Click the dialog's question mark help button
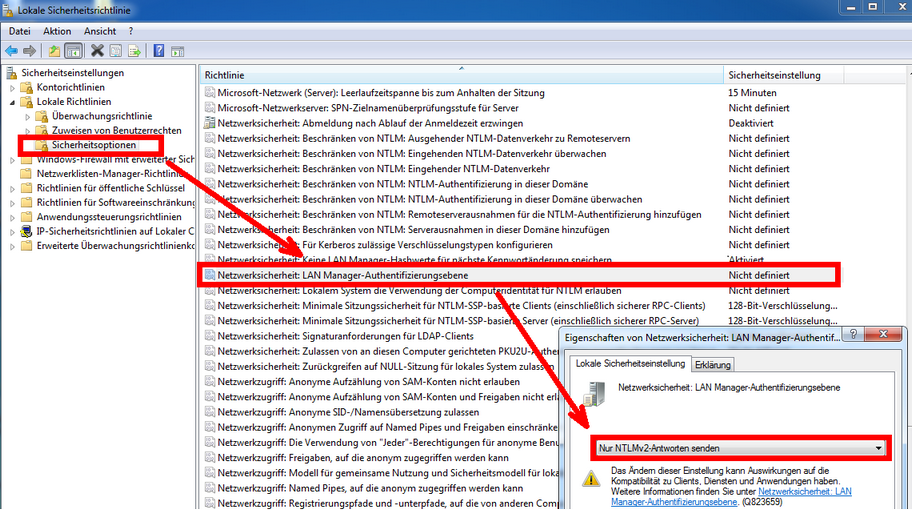Viewport: 912px width, 510px height. 853,334
